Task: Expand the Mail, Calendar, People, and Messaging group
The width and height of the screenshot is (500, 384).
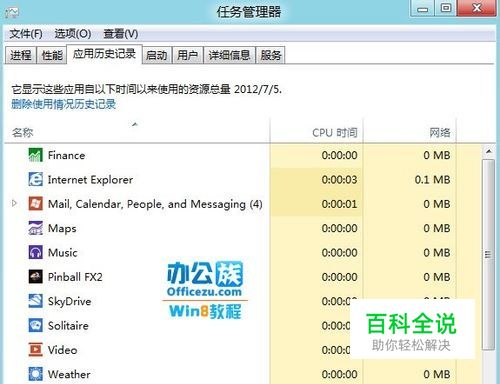Action: tap(14, 203)
